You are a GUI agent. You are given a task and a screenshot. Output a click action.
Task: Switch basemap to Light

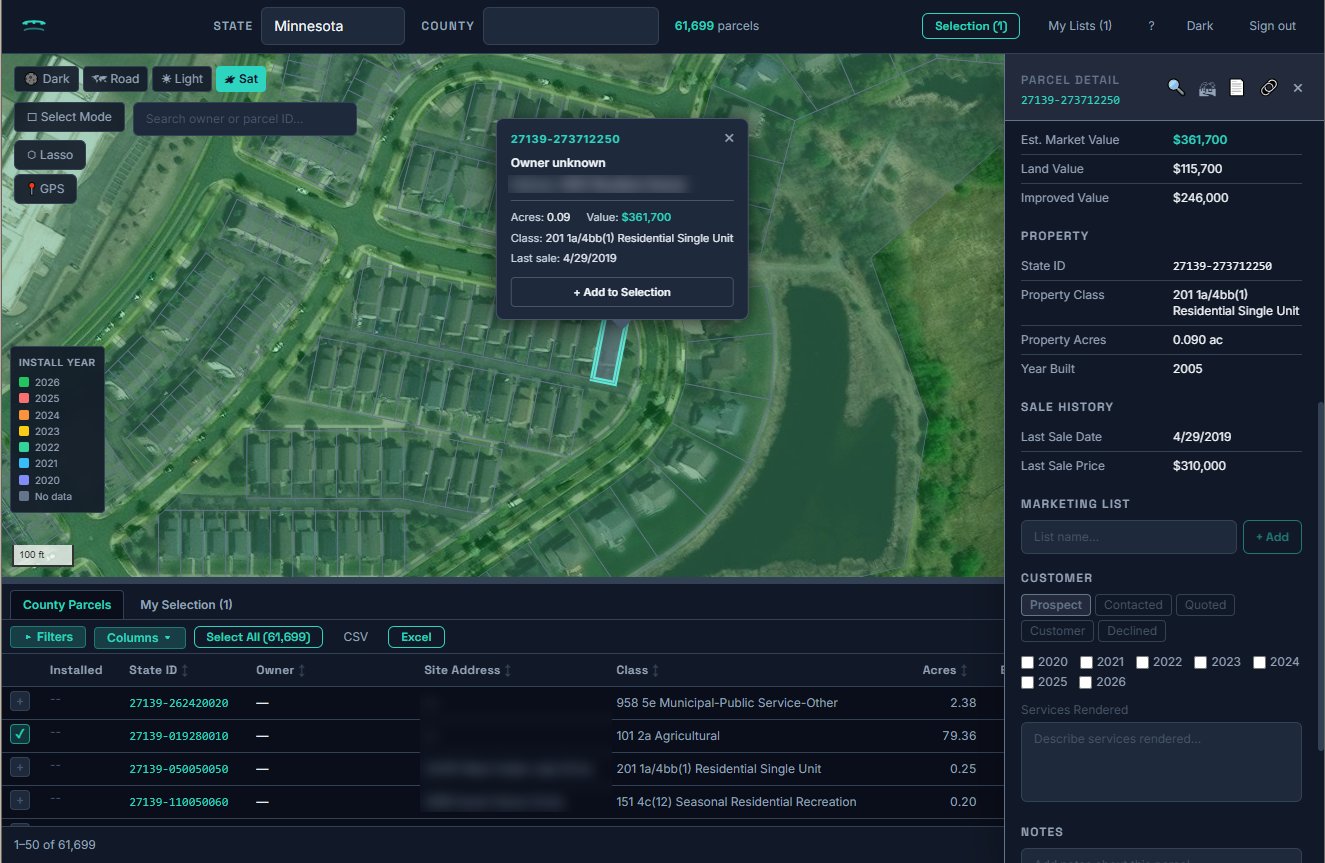click(x=182, y=79)
